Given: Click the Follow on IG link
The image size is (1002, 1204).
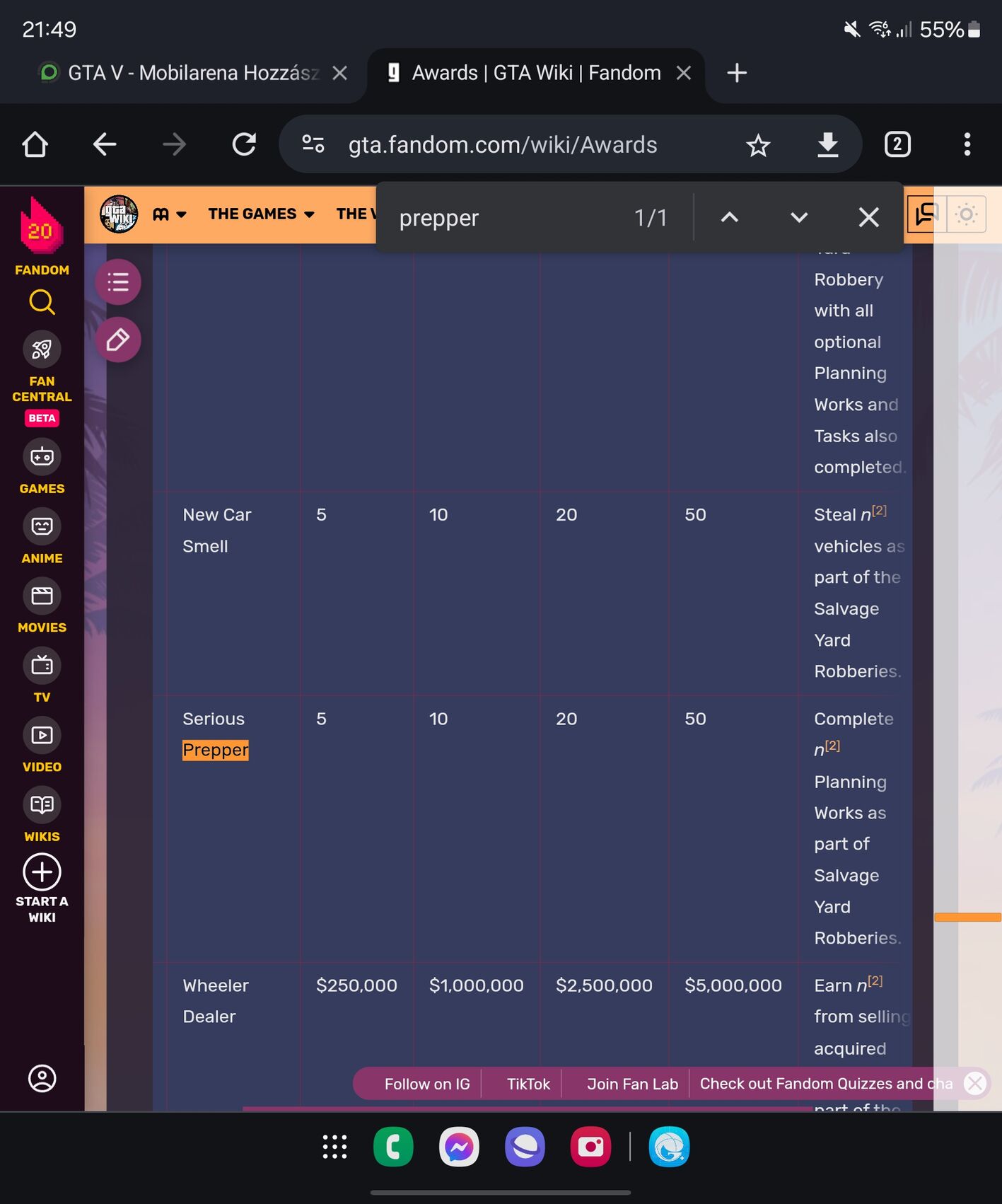Looking at the screenshot, I should coord(427,1084).
